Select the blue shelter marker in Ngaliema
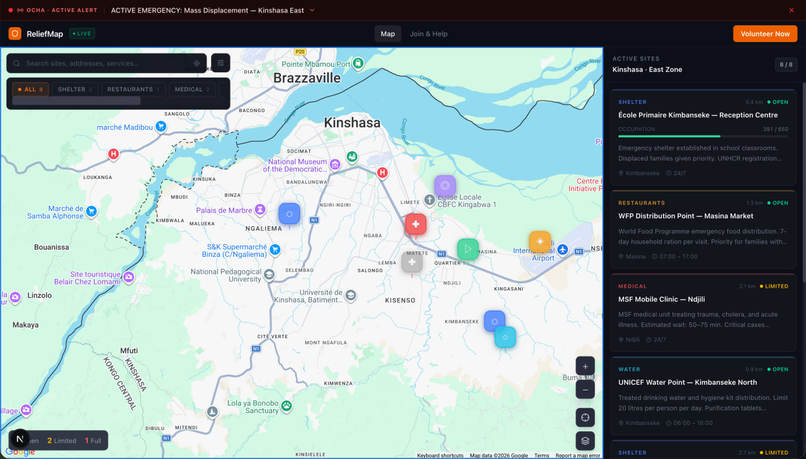This screenshot has height=459, width=806. (x=289, y=214)
